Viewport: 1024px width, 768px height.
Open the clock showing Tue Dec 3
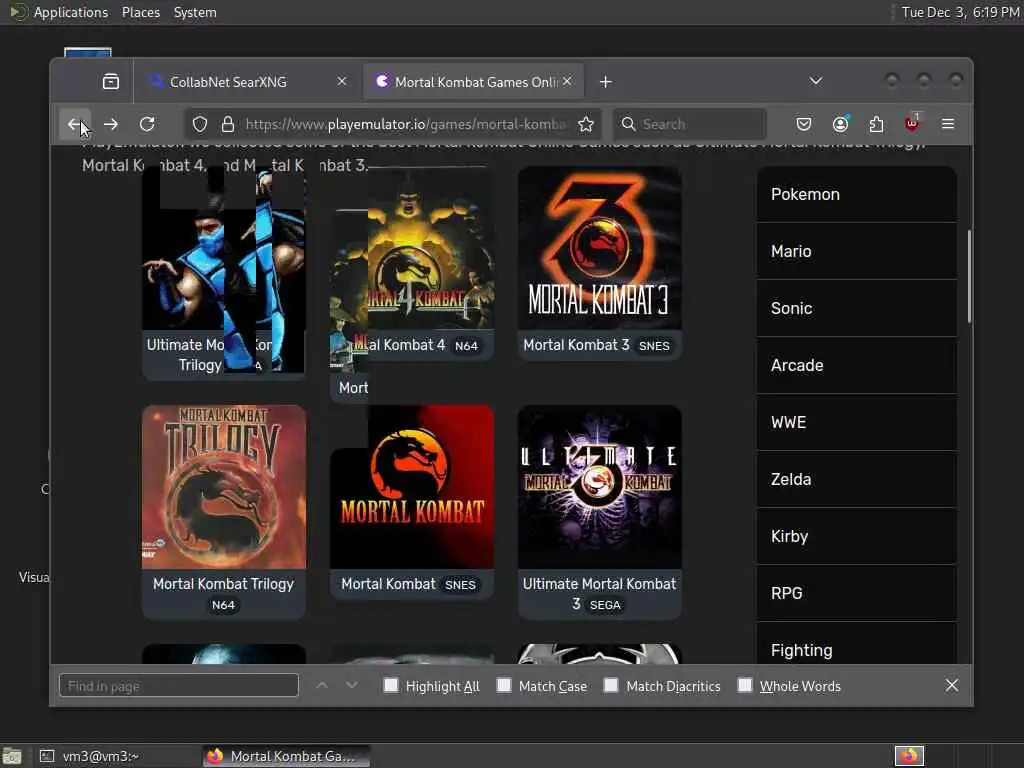960,12
